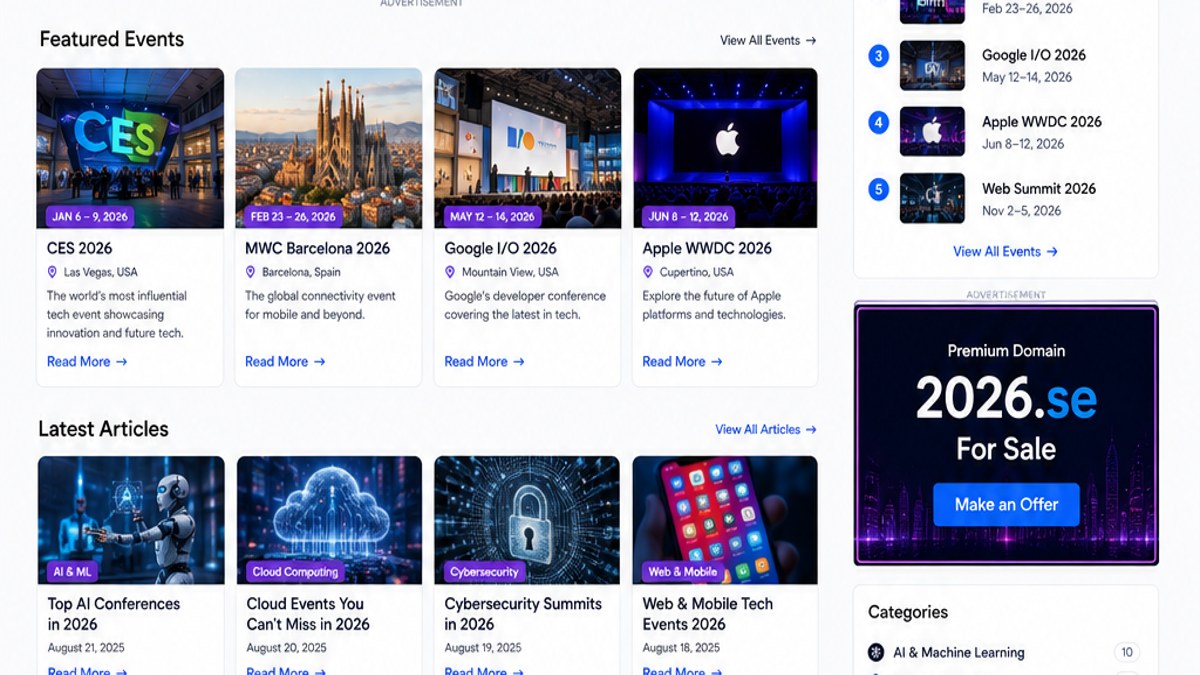Click the number 5 rank badge in sidebar

(x=878, y=189)
